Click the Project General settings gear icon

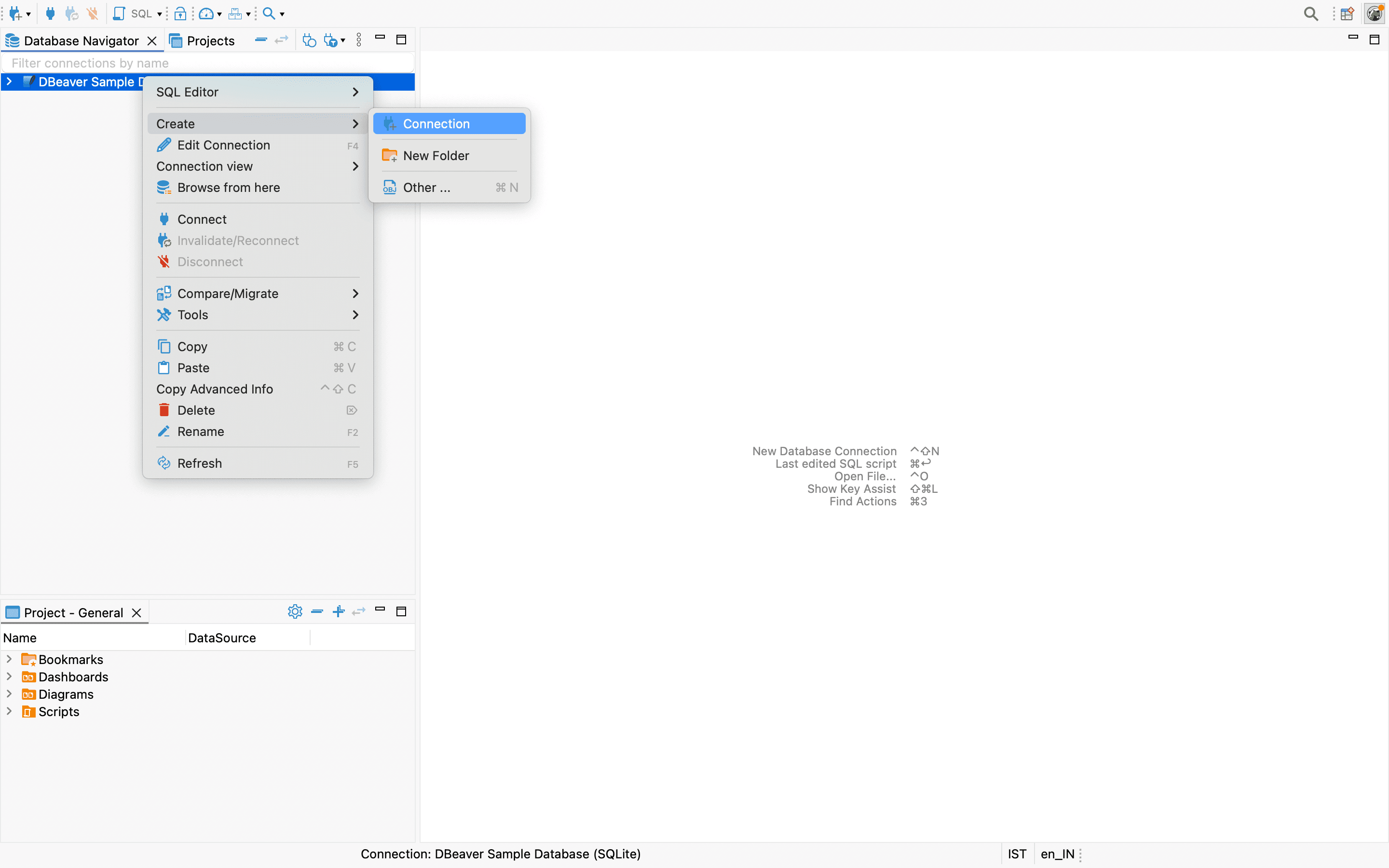coord(295,611)
